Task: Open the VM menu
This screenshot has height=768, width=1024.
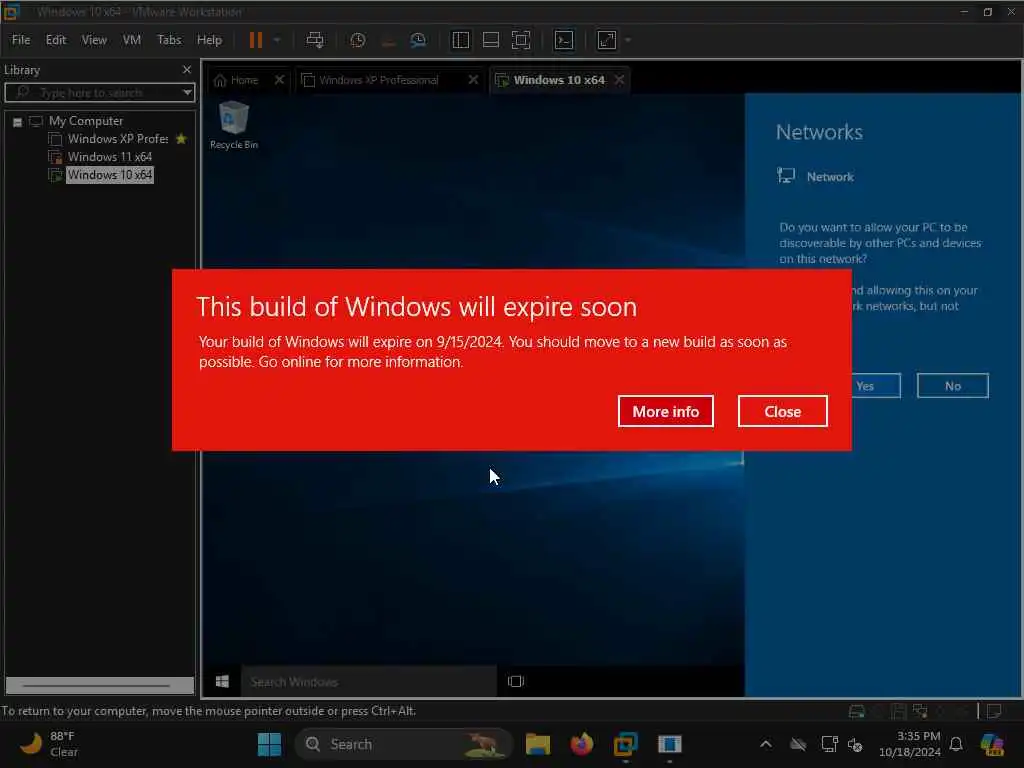Action: tap(132, 40)
